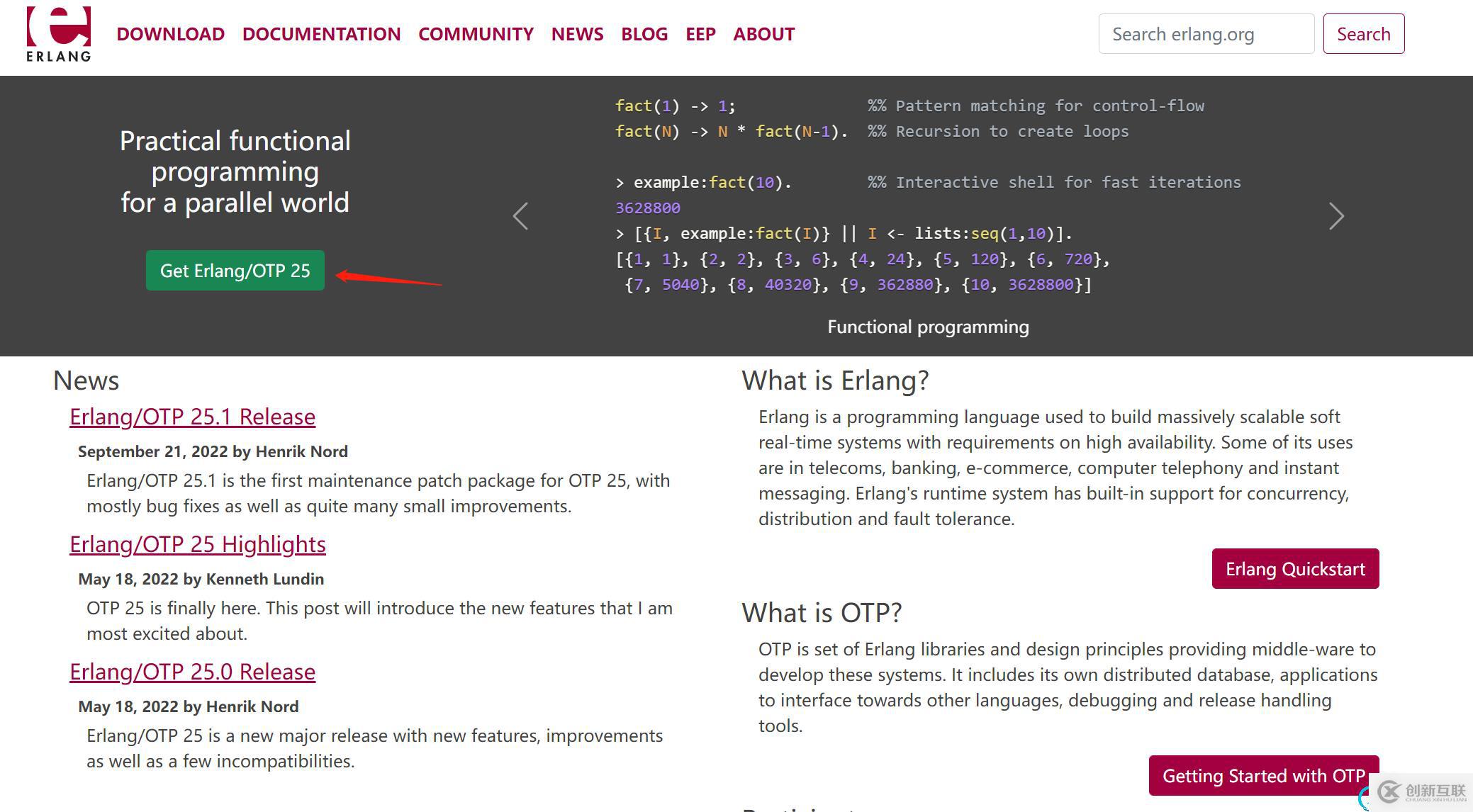Click the Erlang logo icon

[59, 33]
